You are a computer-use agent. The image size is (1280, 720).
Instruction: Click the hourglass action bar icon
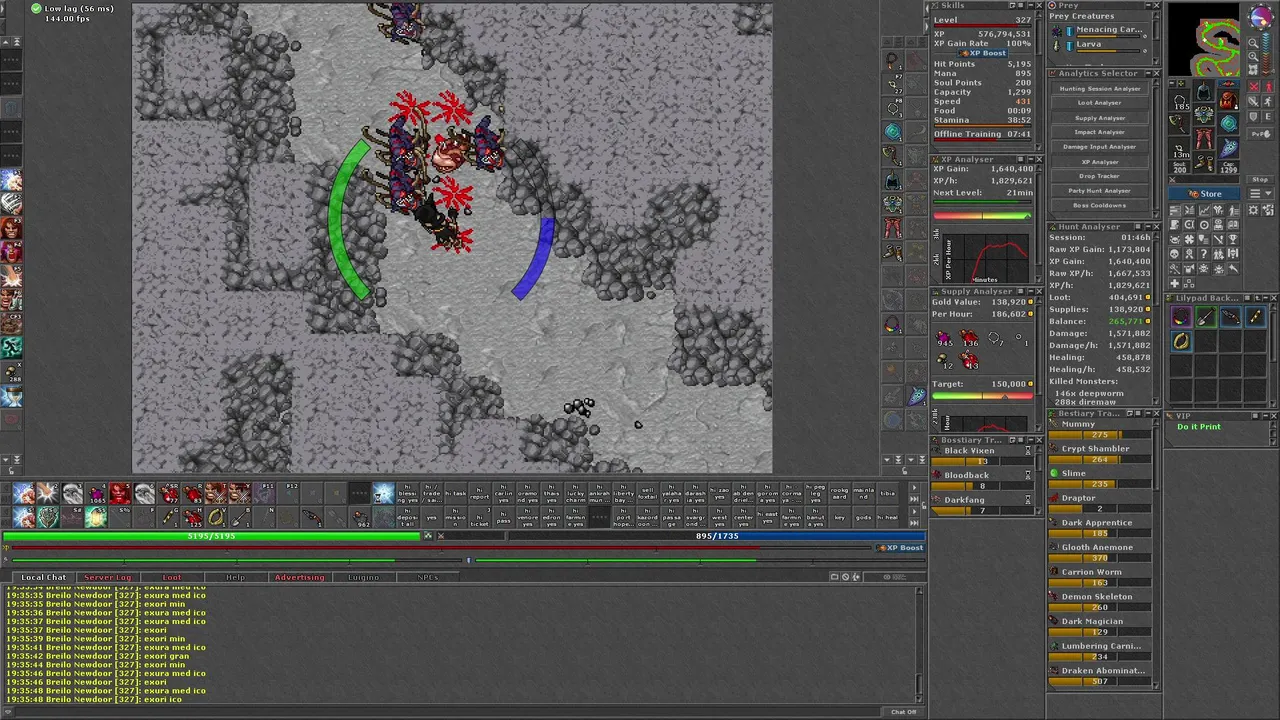[x=384, y=493]
